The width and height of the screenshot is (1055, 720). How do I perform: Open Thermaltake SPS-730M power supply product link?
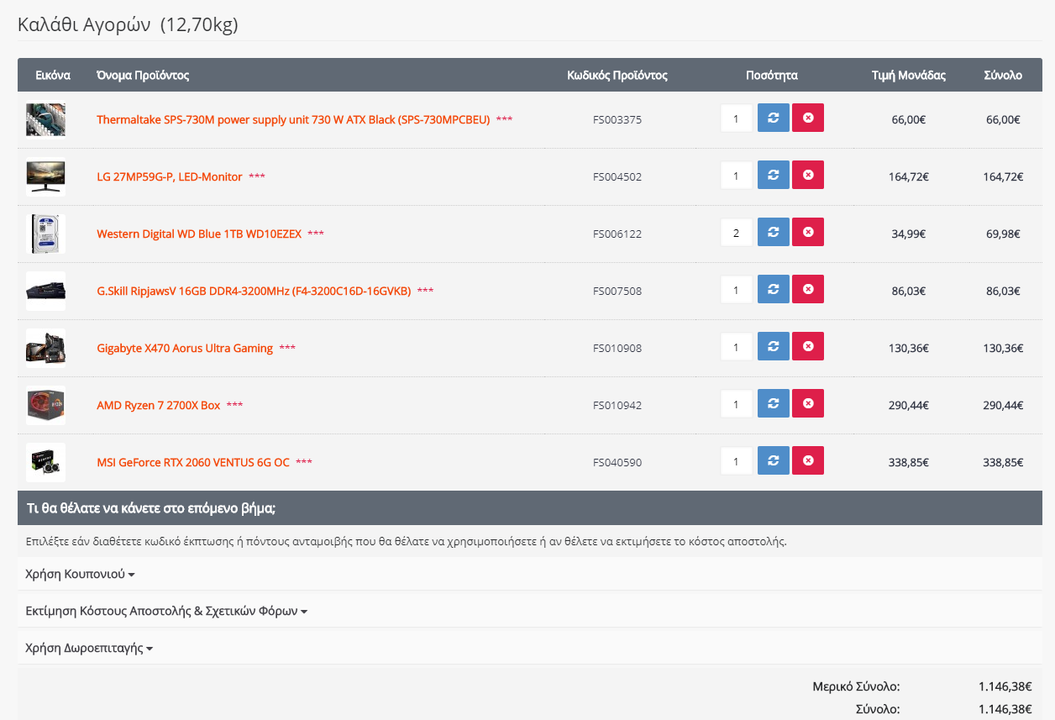(293, 120)
